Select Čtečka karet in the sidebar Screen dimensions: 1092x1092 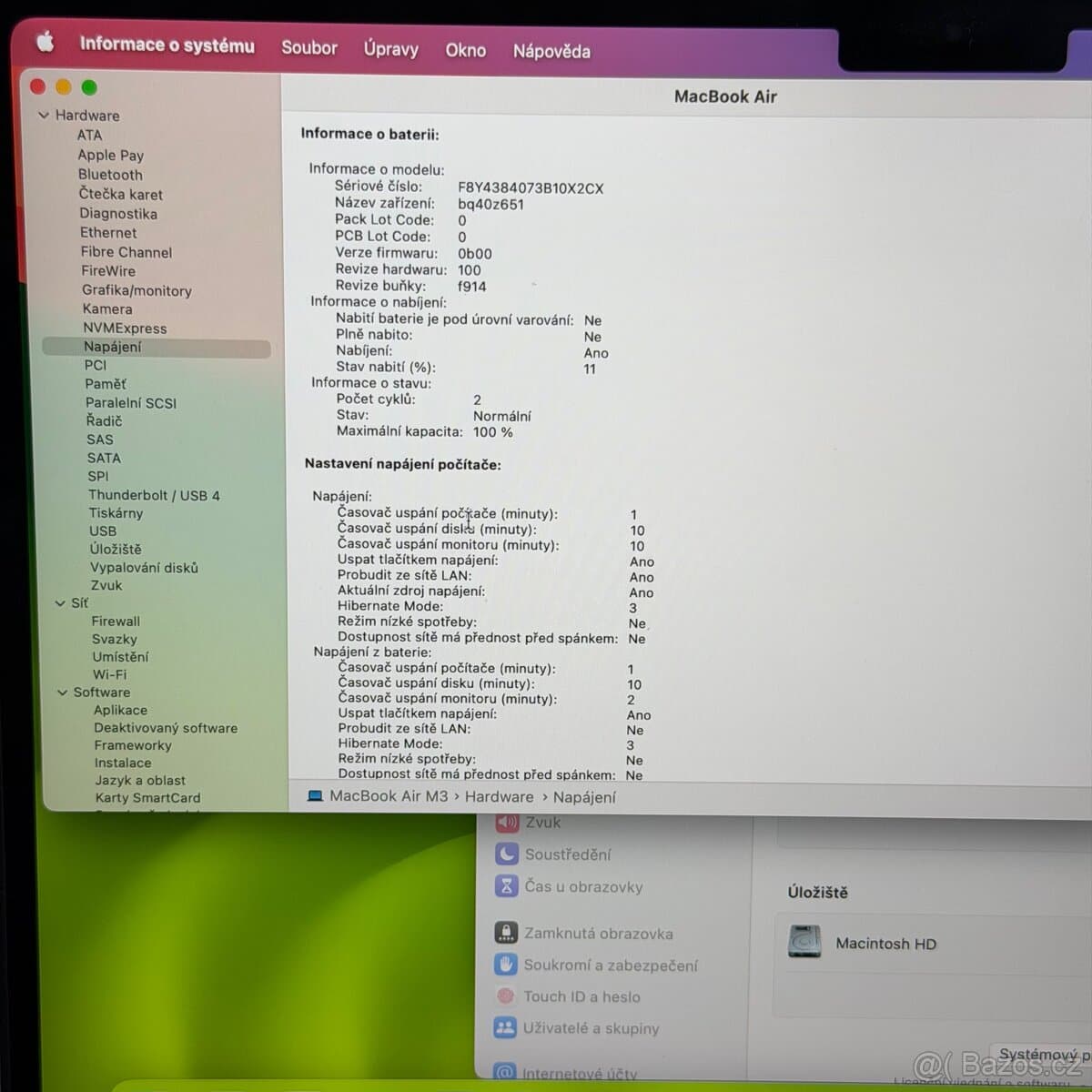click(x=121, y=194)
